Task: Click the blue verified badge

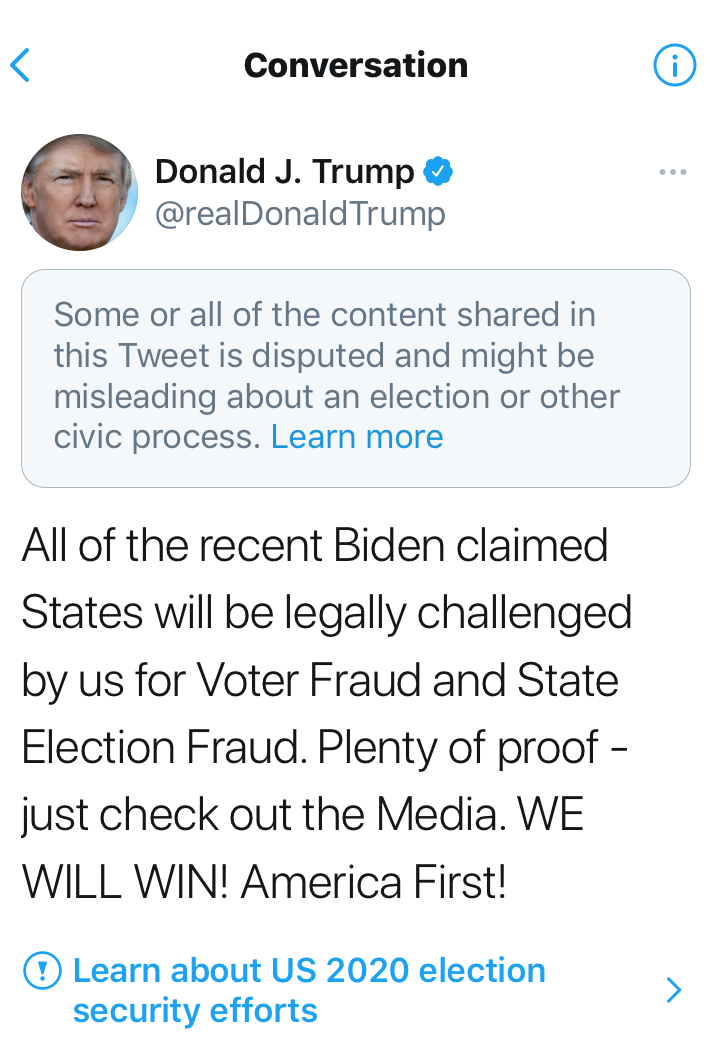Action: pyautogui.click(x=438, y=172)
